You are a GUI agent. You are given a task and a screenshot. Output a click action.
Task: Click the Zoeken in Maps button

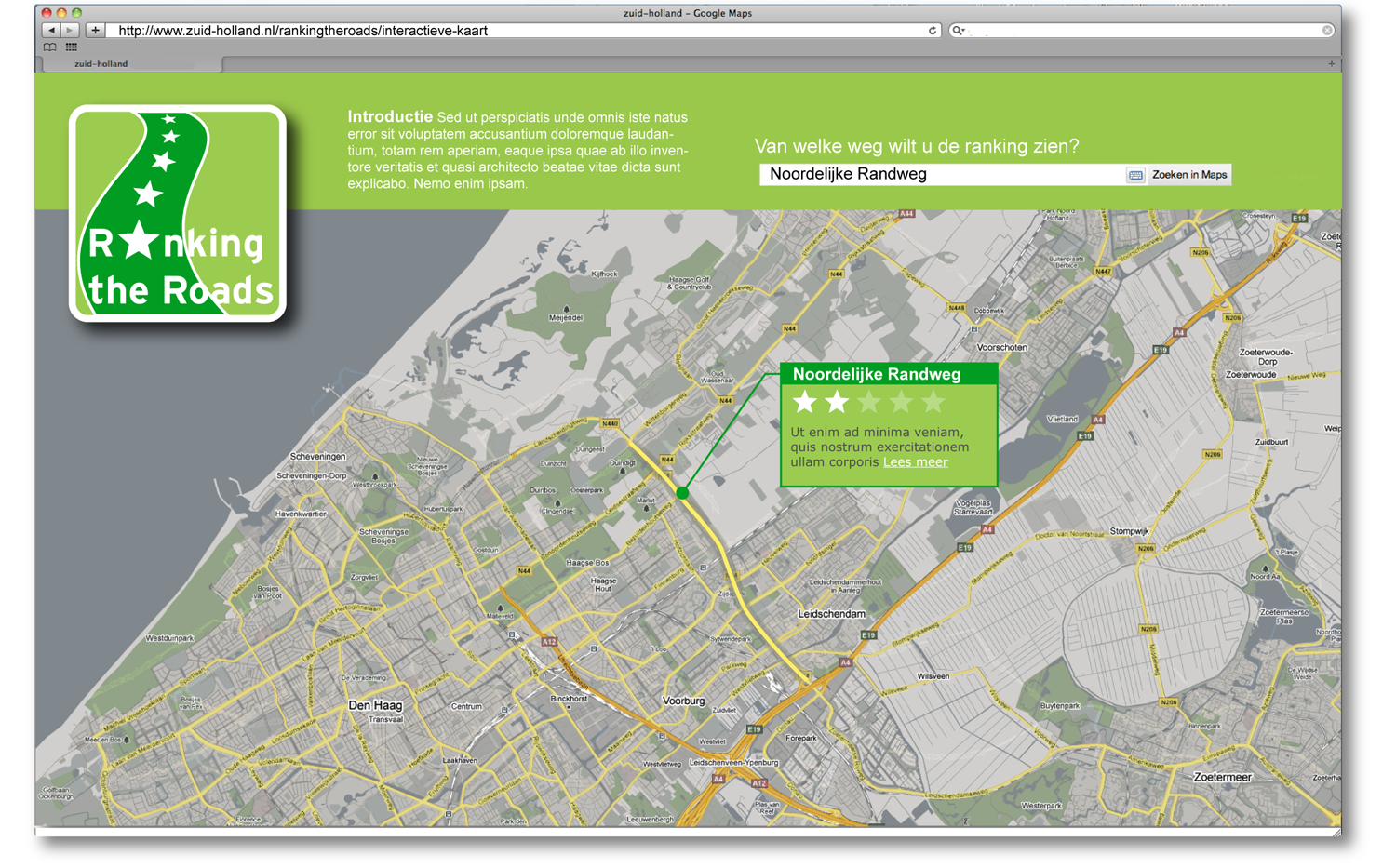pyautogui.click(x=1189, y=175)
